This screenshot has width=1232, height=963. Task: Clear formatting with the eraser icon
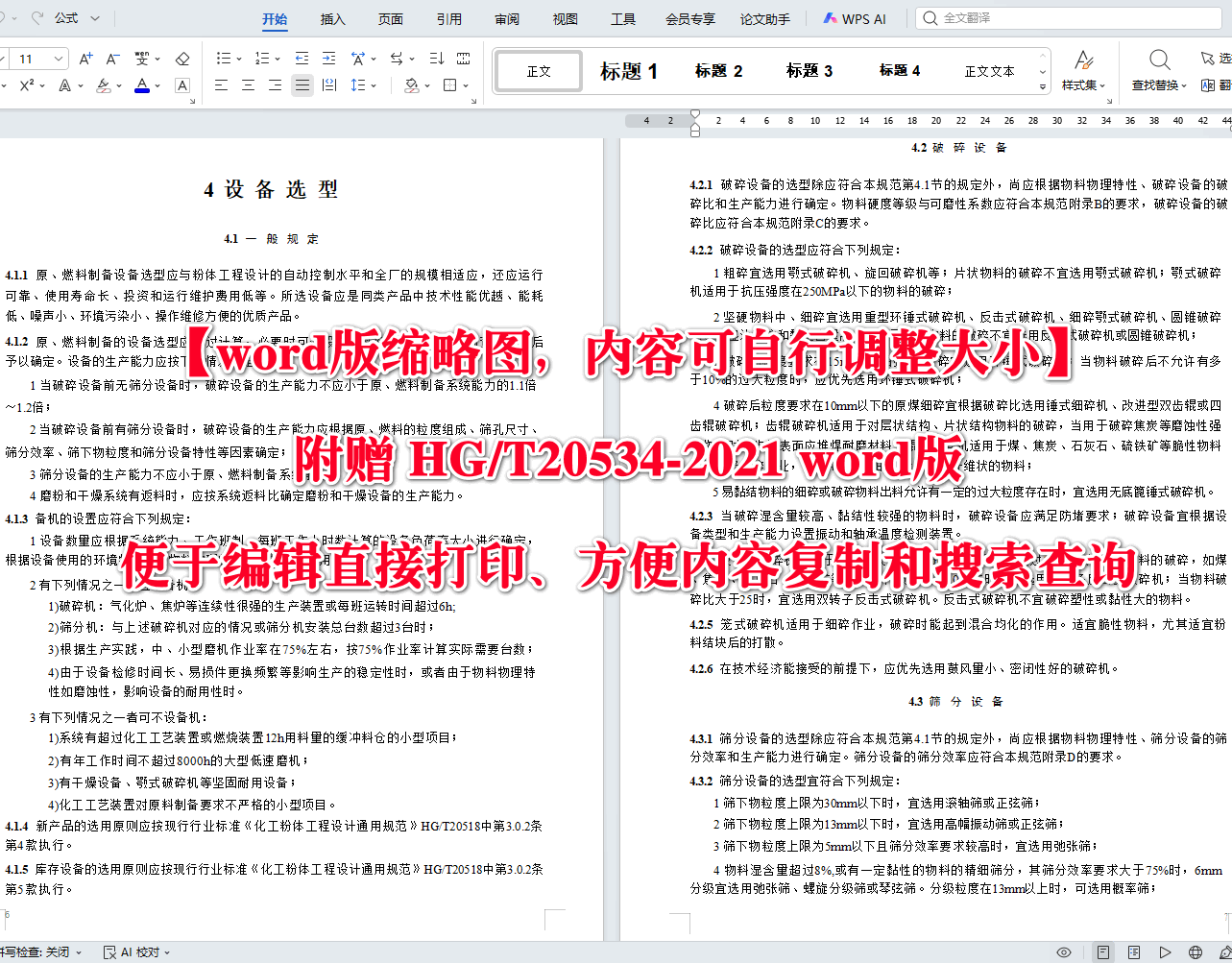[x=182, y=59]
